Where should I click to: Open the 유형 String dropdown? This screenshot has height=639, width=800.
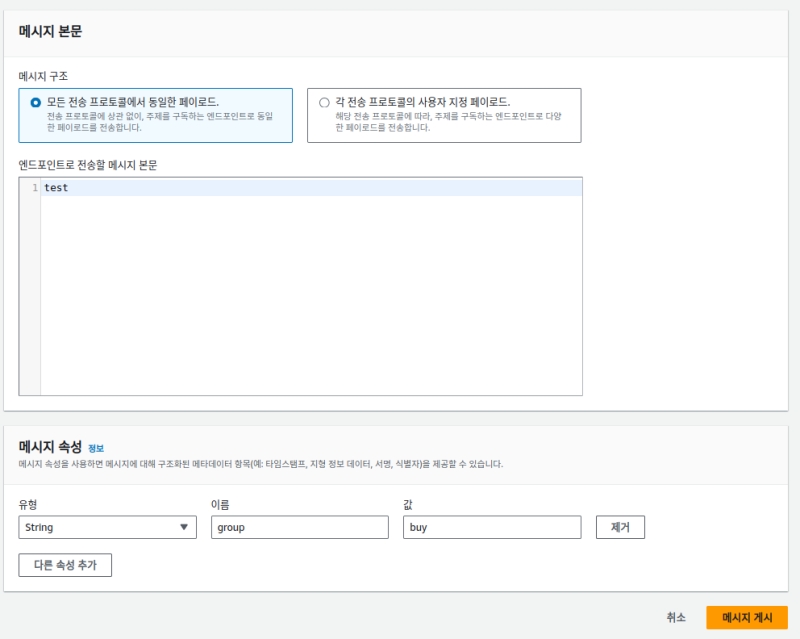[107, 527]
